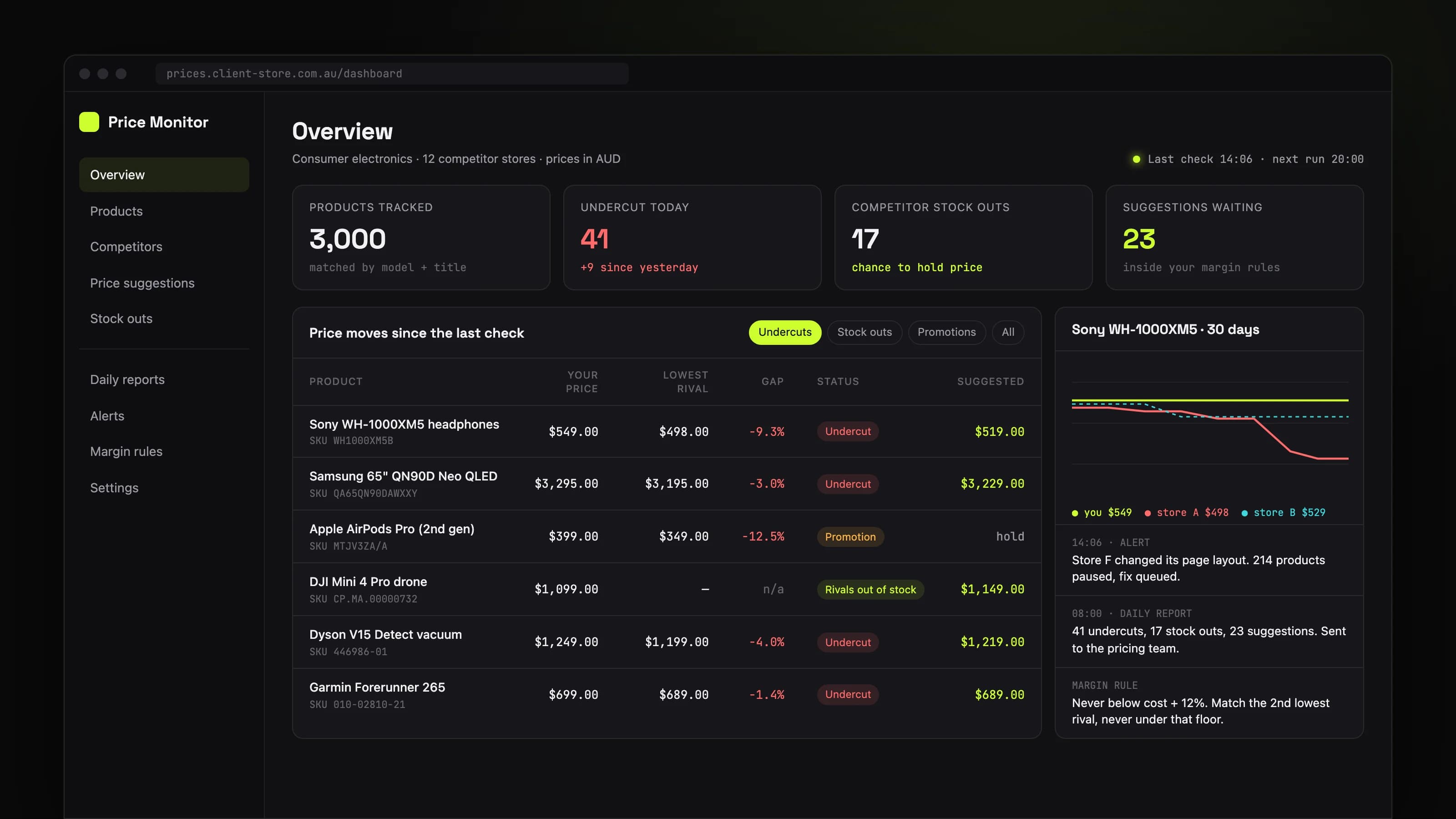
Task: Click Samsung 65" QN90D Neo QLED row
Action: pyautogui.click(x=667, y=484)
